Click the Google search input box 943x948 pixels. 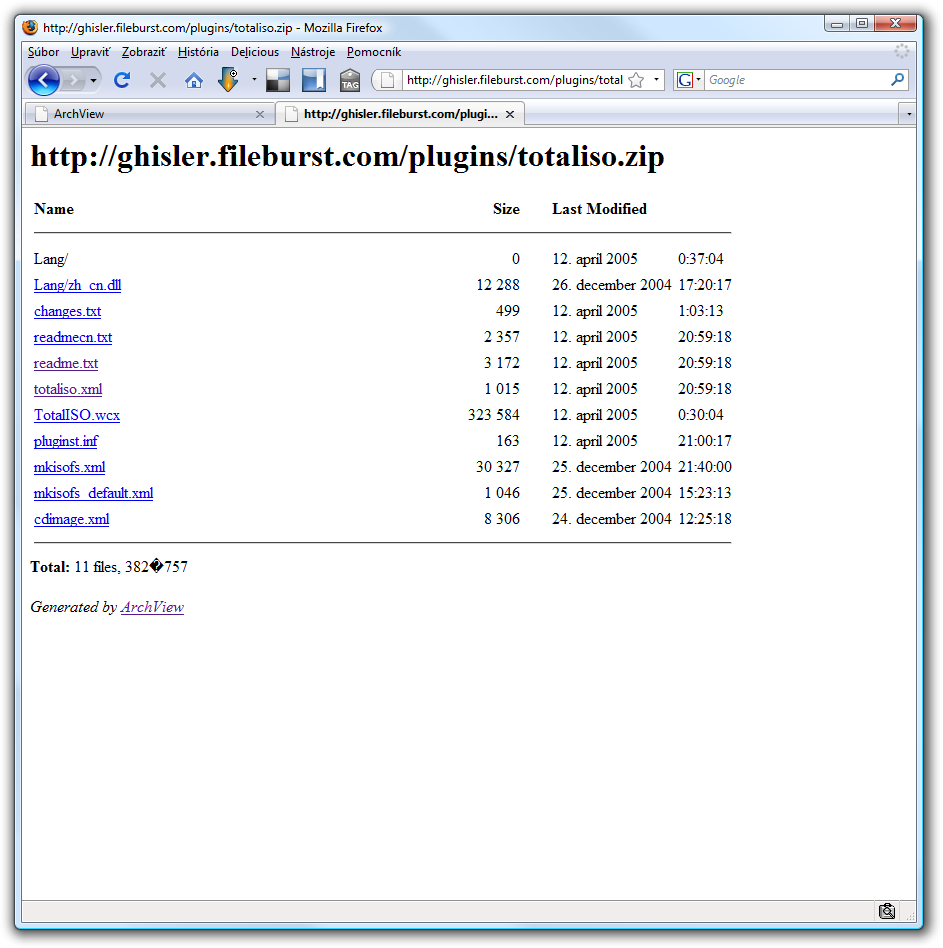(797, 80)
